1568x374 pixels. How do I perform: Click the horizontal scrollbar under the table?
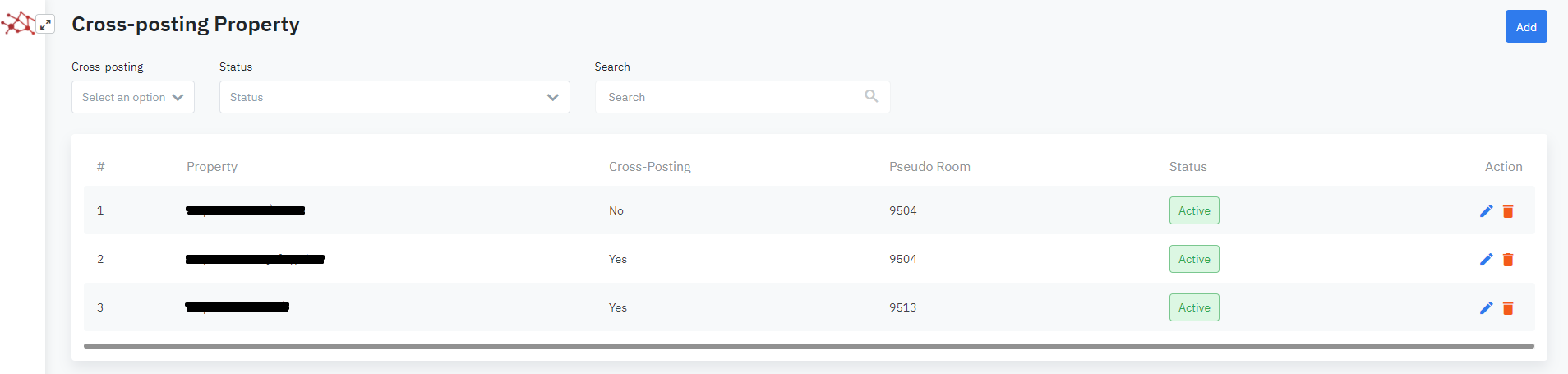[x=809, y=346]
